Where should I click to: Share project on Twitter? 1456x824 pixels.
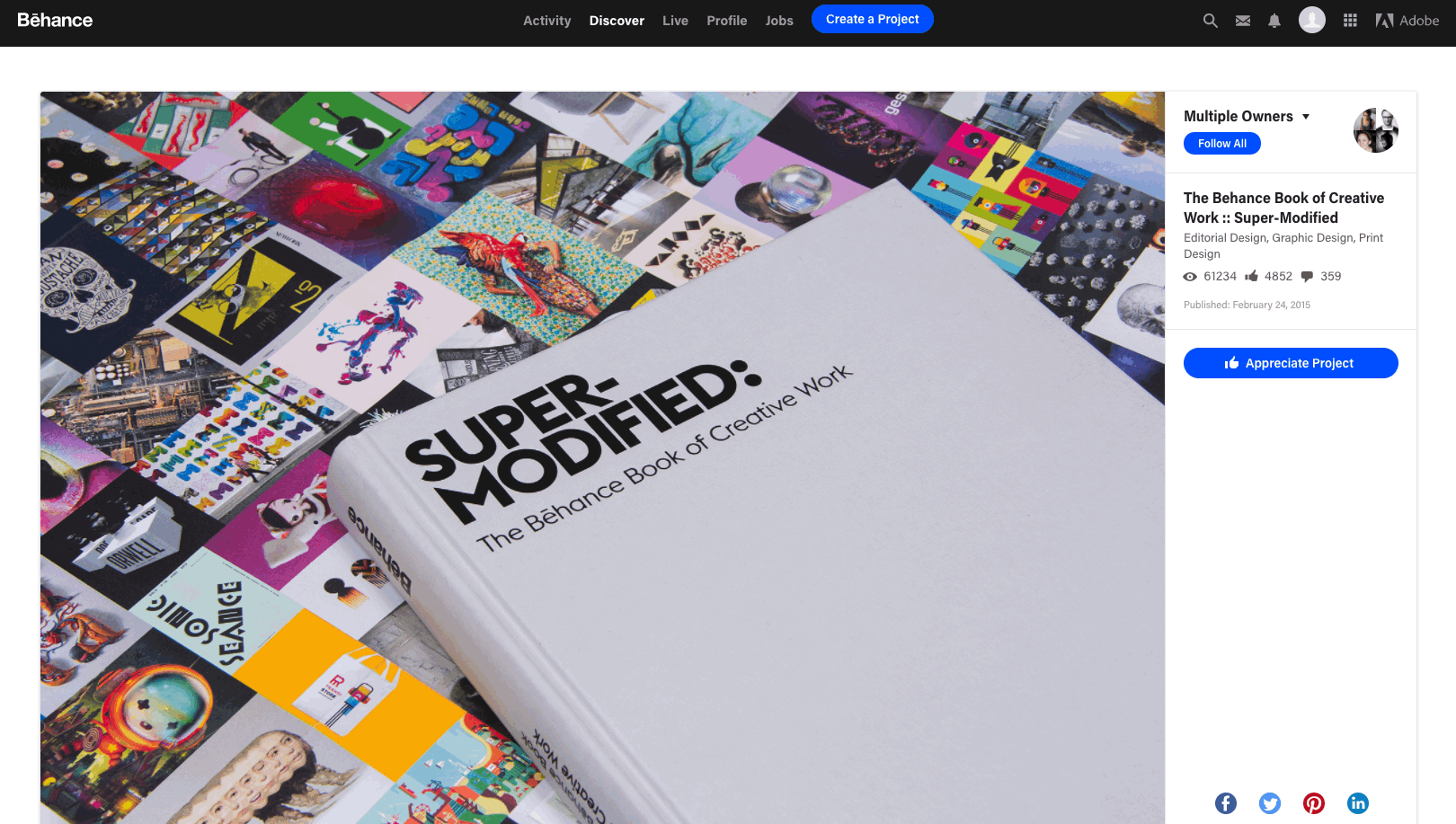(x=1270, y=803)
